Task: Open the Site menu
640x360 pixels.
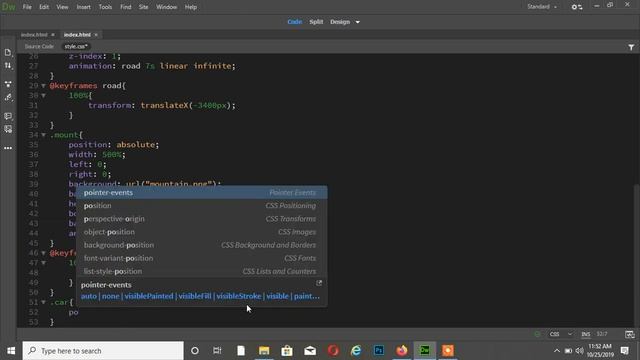Action: 143,7
